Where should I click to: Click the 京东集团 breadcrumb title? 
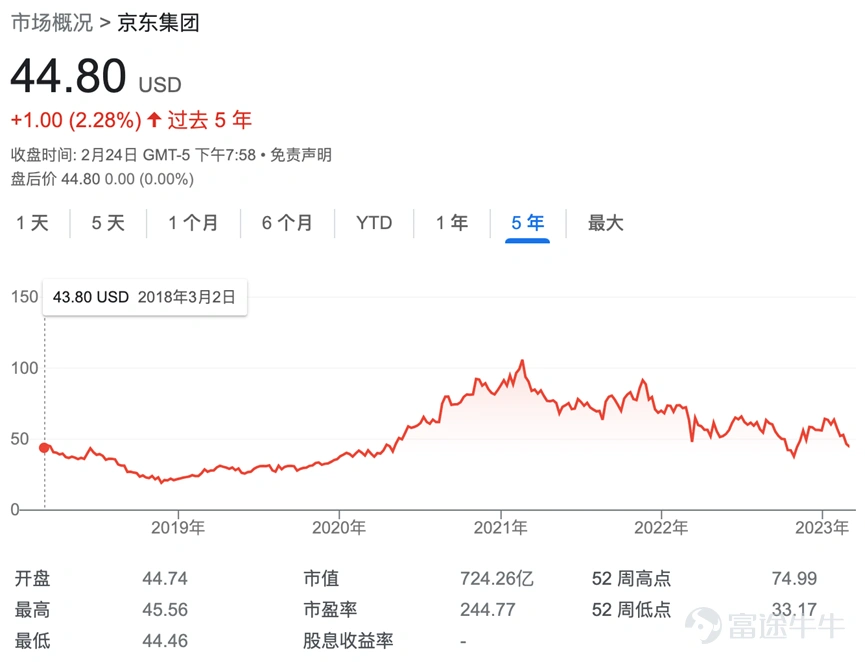158,23
